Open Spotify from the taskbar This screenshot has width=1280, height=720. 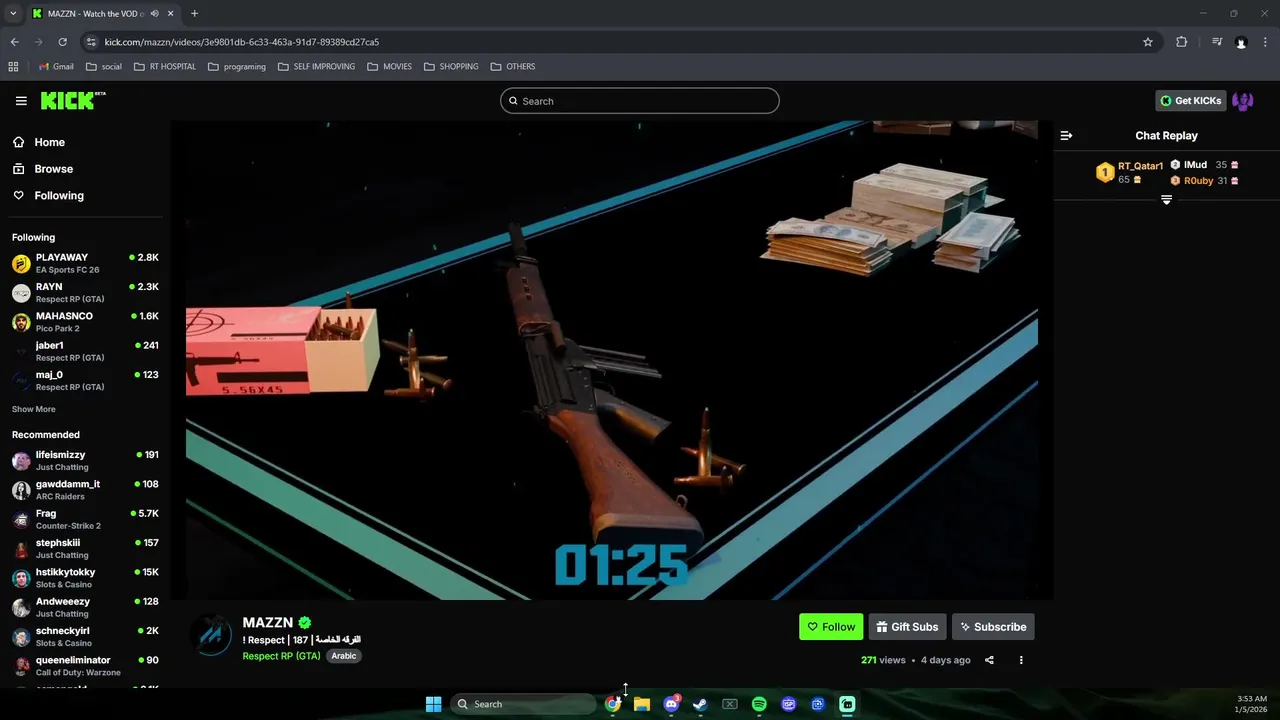759,704
